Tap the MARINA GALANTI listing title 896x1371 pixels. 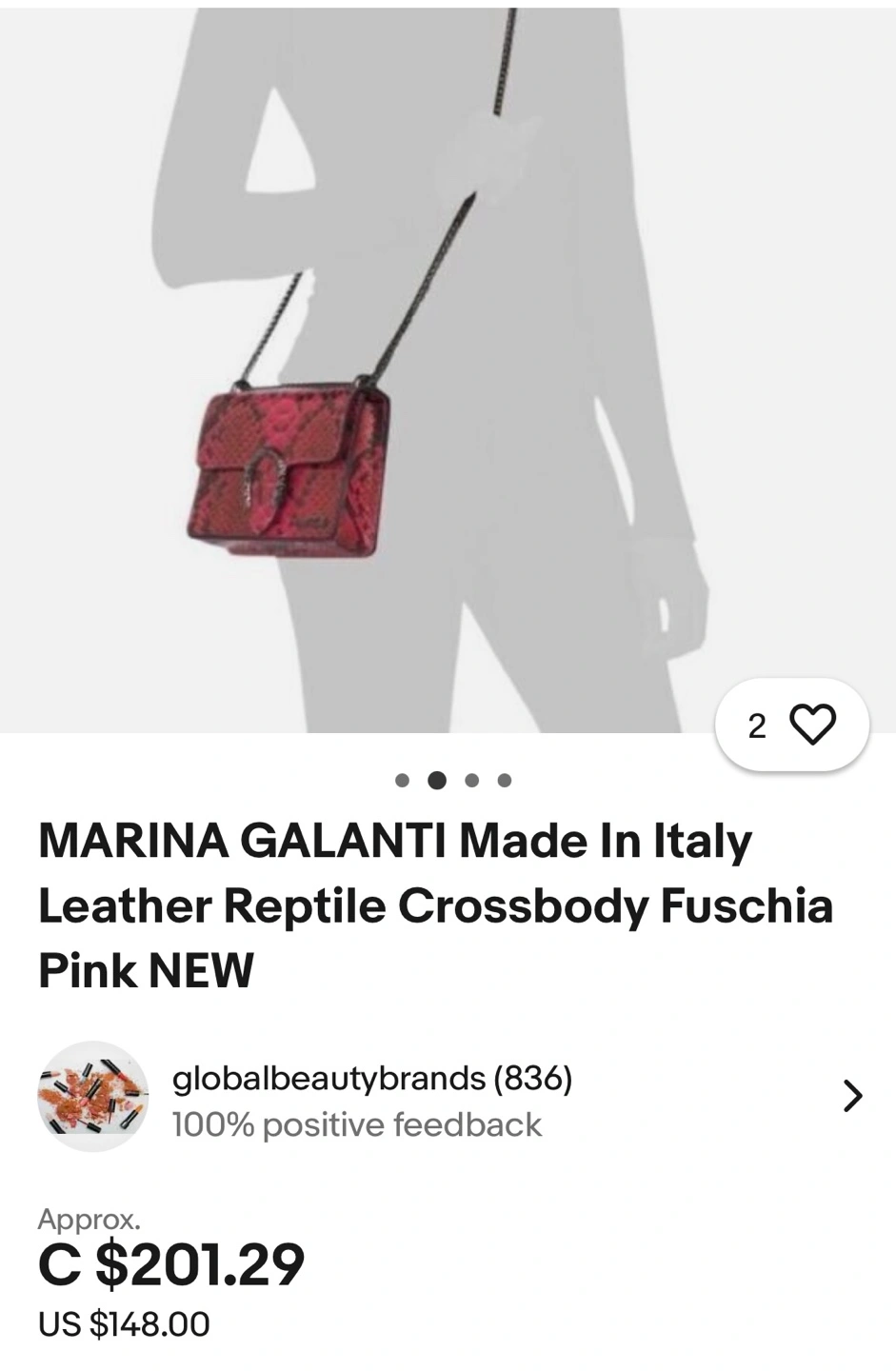(x=435, y=904)
